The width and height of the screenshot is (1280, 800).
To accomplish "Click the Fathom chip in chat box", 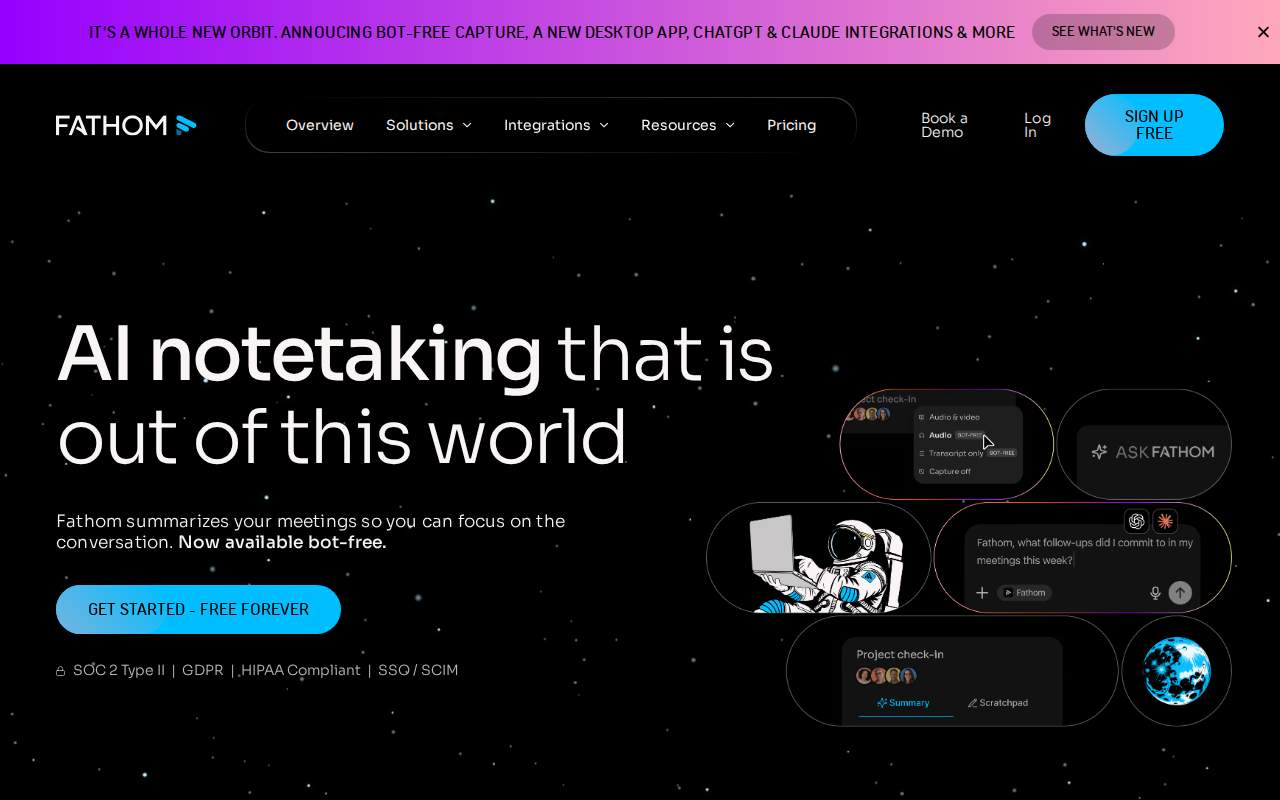I will click(x=1024, y=593).
